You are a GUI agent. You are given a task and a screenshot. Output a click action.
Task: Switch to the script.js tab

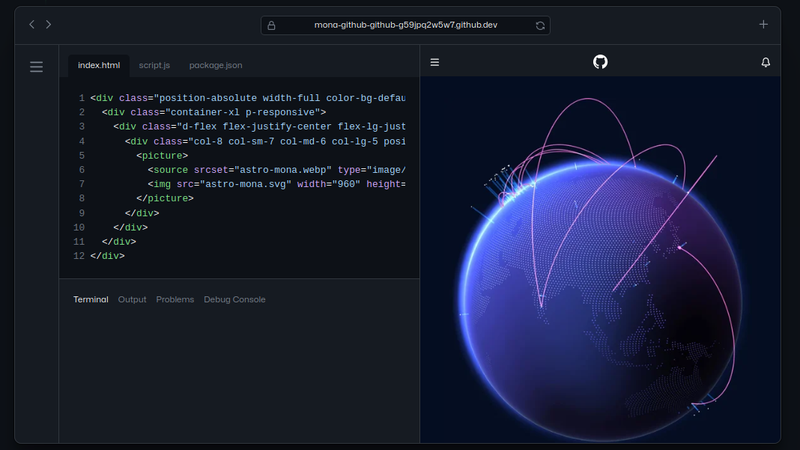[x=154, y=65]
